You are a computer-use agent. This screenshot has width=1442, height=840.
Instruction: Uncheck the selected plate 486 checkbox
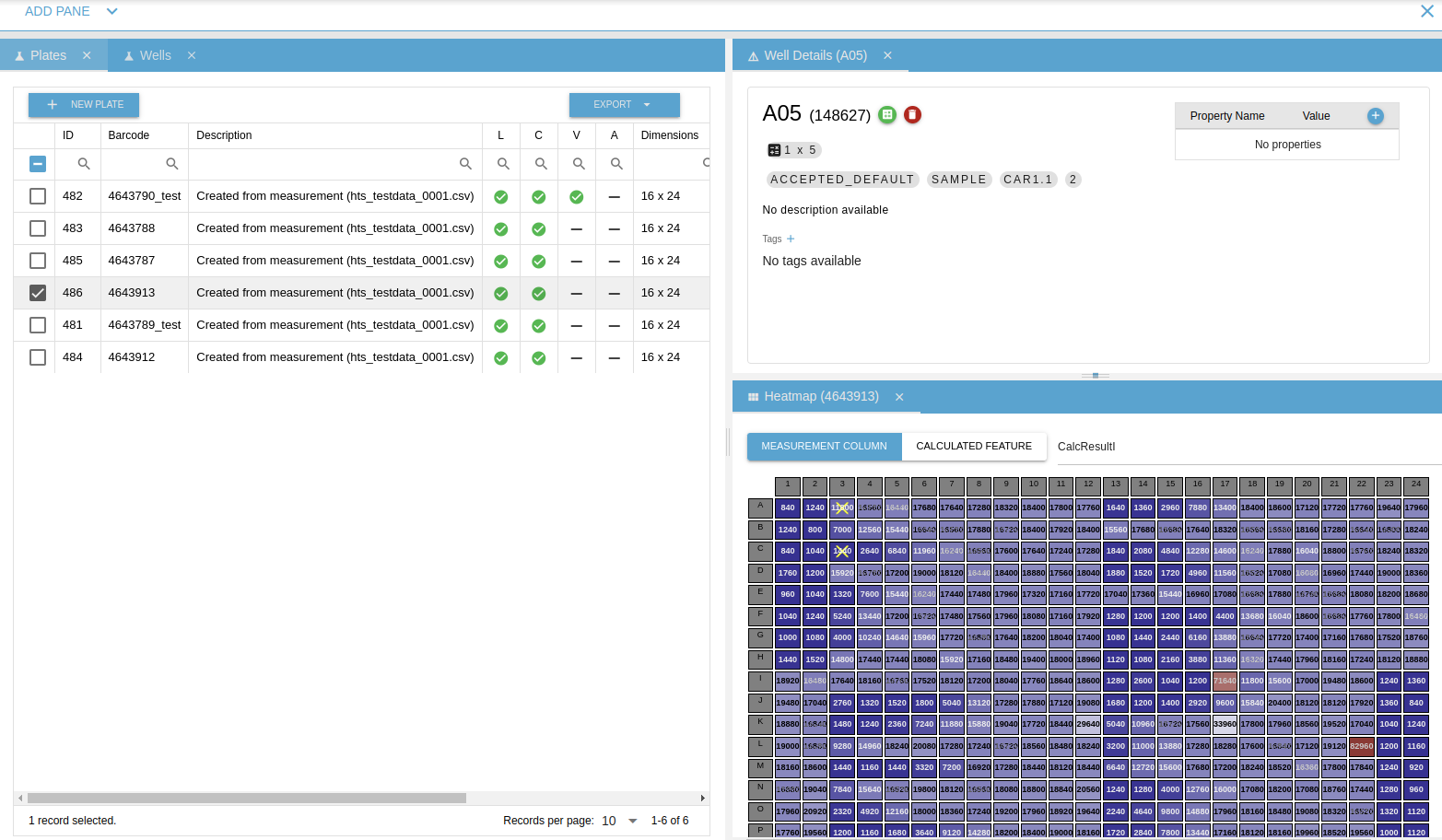(38, 293)
